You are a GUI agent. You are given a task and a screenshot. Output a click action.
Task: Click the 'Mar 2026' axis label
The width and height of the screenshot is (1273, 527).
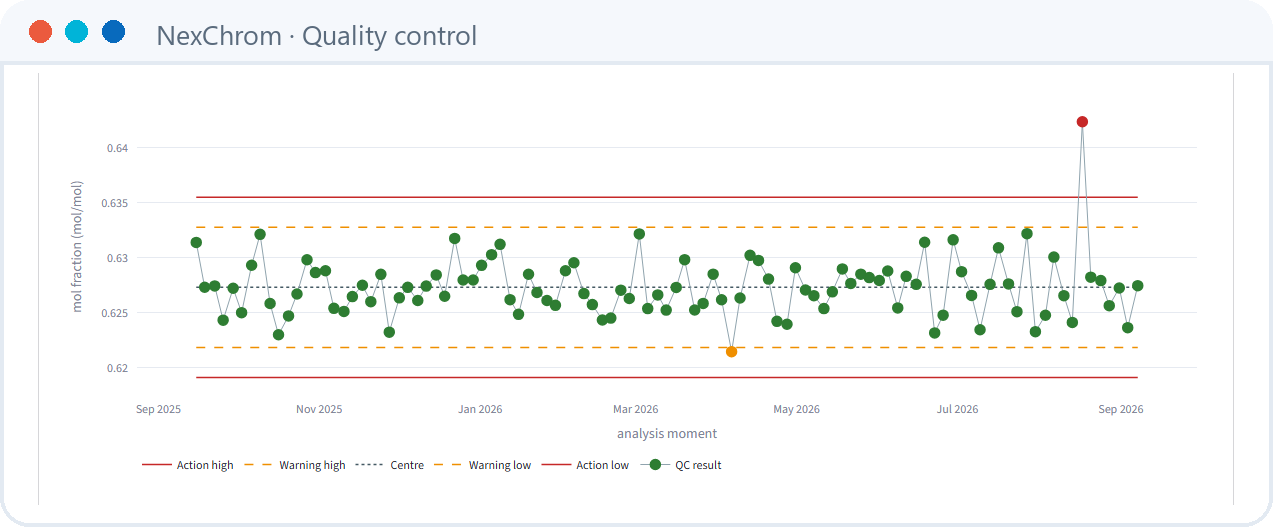[x=636, y=409]
